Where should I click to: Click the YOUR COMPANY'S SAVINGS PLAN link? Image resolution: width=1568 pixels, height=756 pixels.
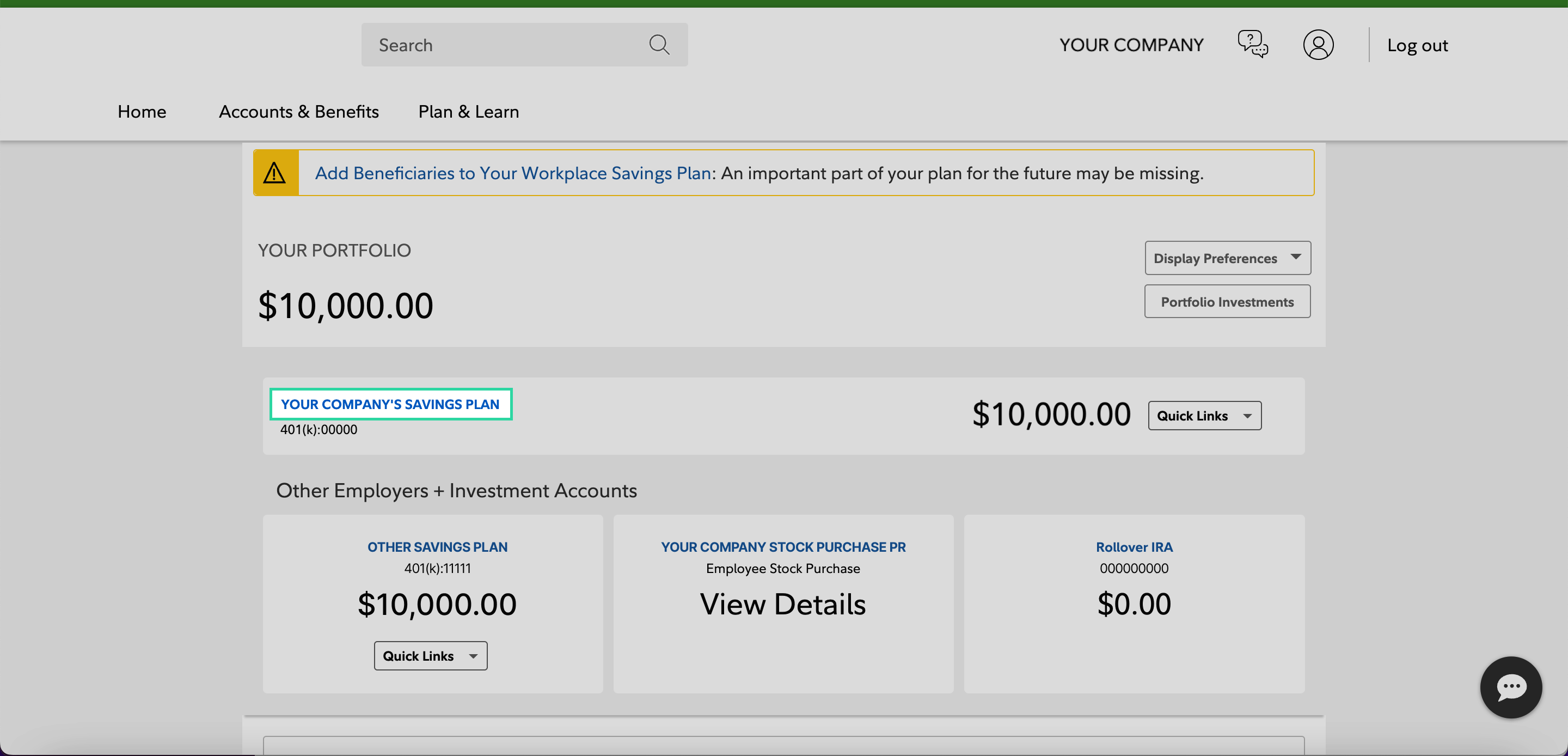coord(390,404)
